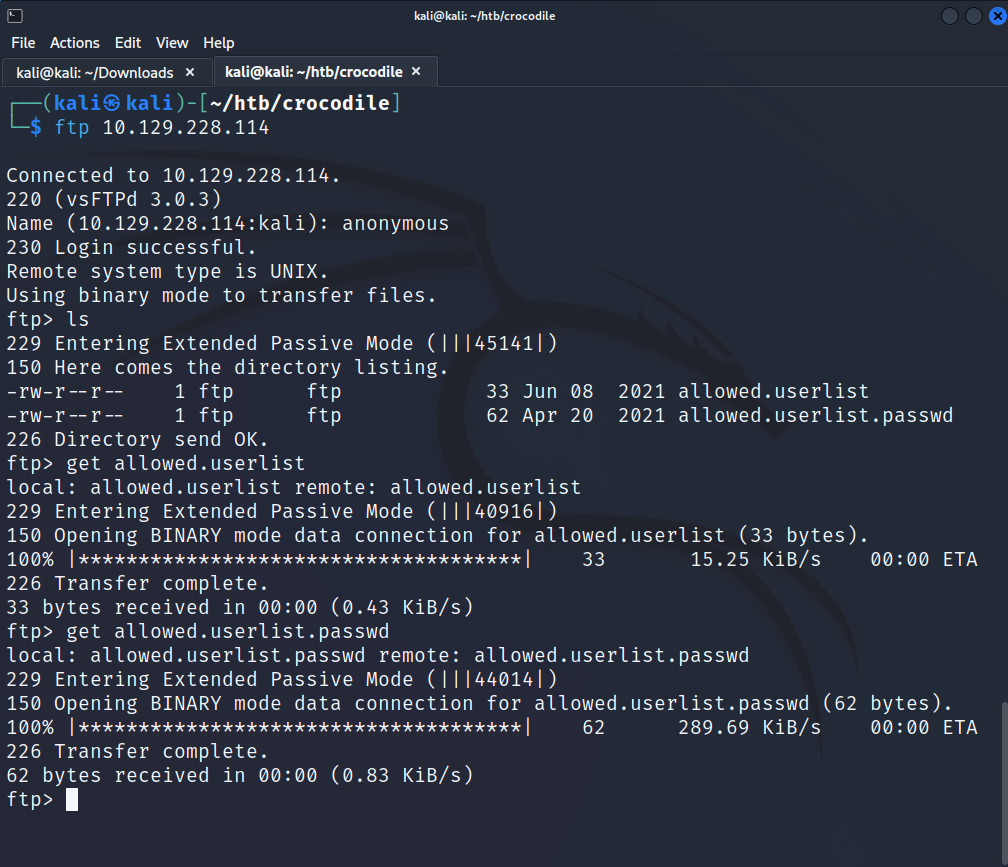The height and width of the screenshot is (867, 1008).
Task: Select the ~/htb/crocodile terminal tab
Action: tap(313, 72)
